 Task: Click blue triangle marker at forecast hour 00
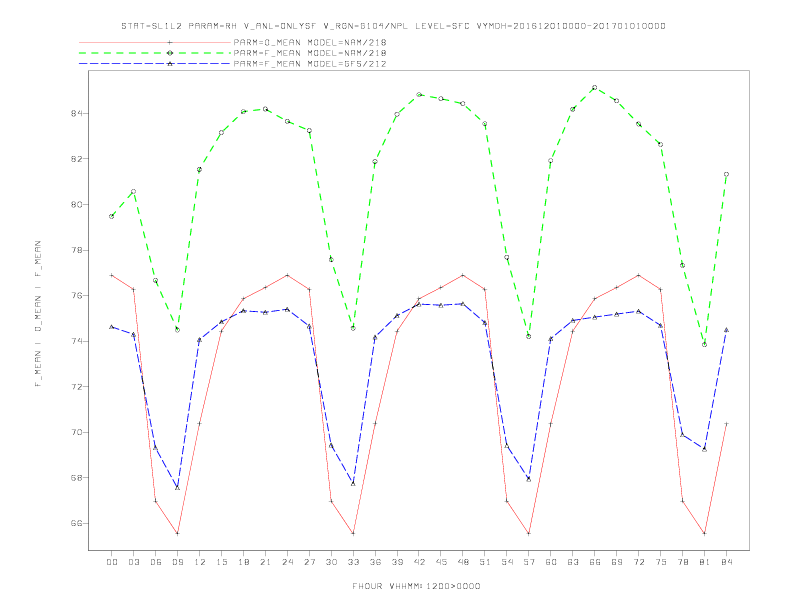[112, 327]
